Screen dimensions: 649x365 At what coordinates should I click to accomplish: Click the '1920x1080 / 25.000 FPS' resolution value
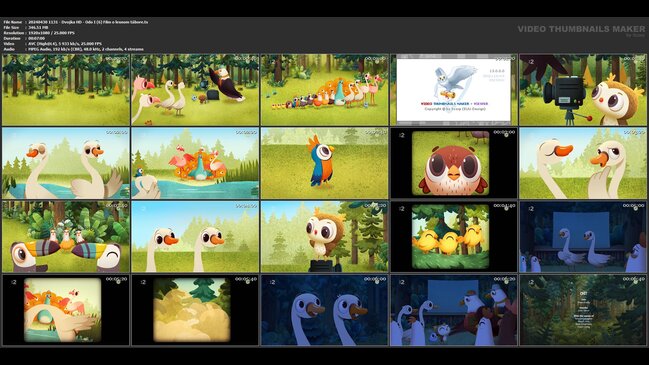(51, 33)
